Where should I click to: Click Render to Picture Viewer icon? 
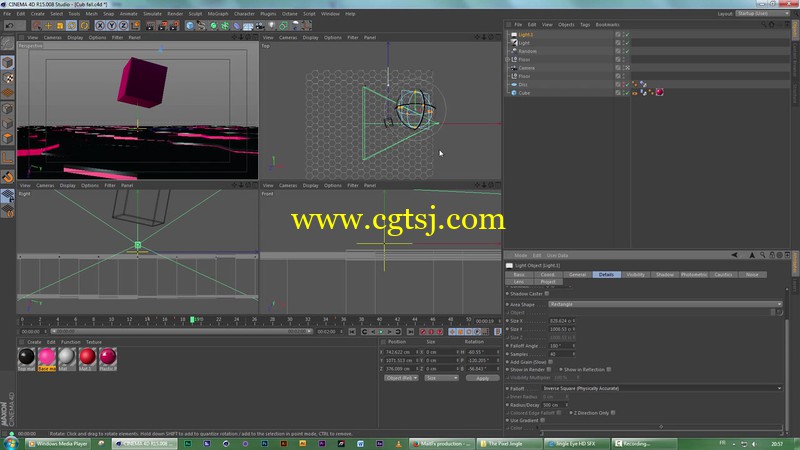point(163,25)
